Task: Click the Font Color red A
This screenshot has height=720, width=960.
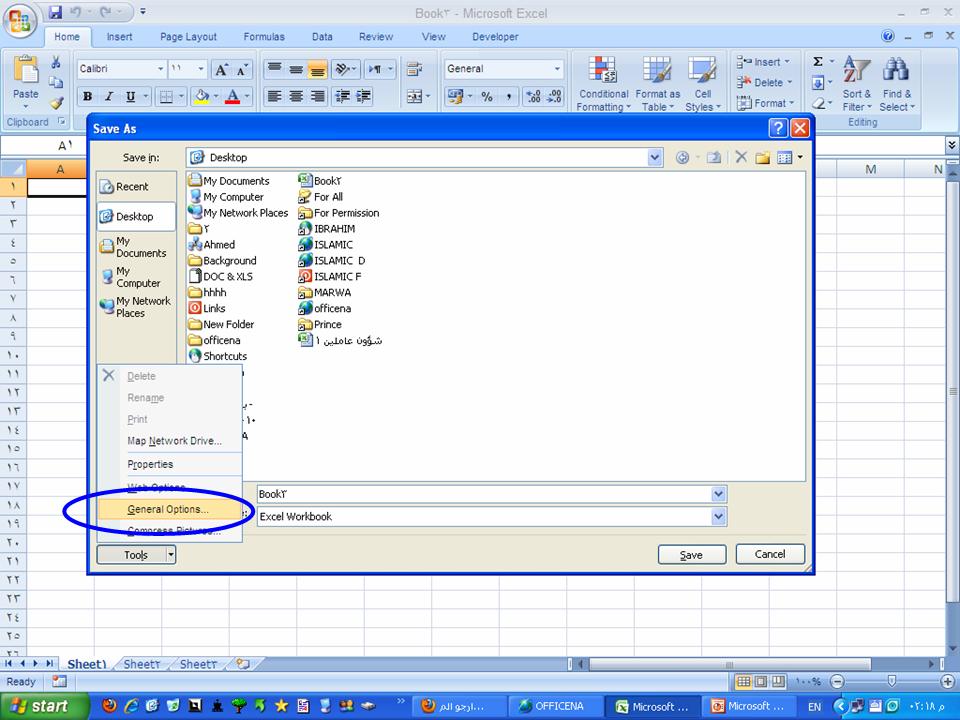Action: [x=233, y=96]
